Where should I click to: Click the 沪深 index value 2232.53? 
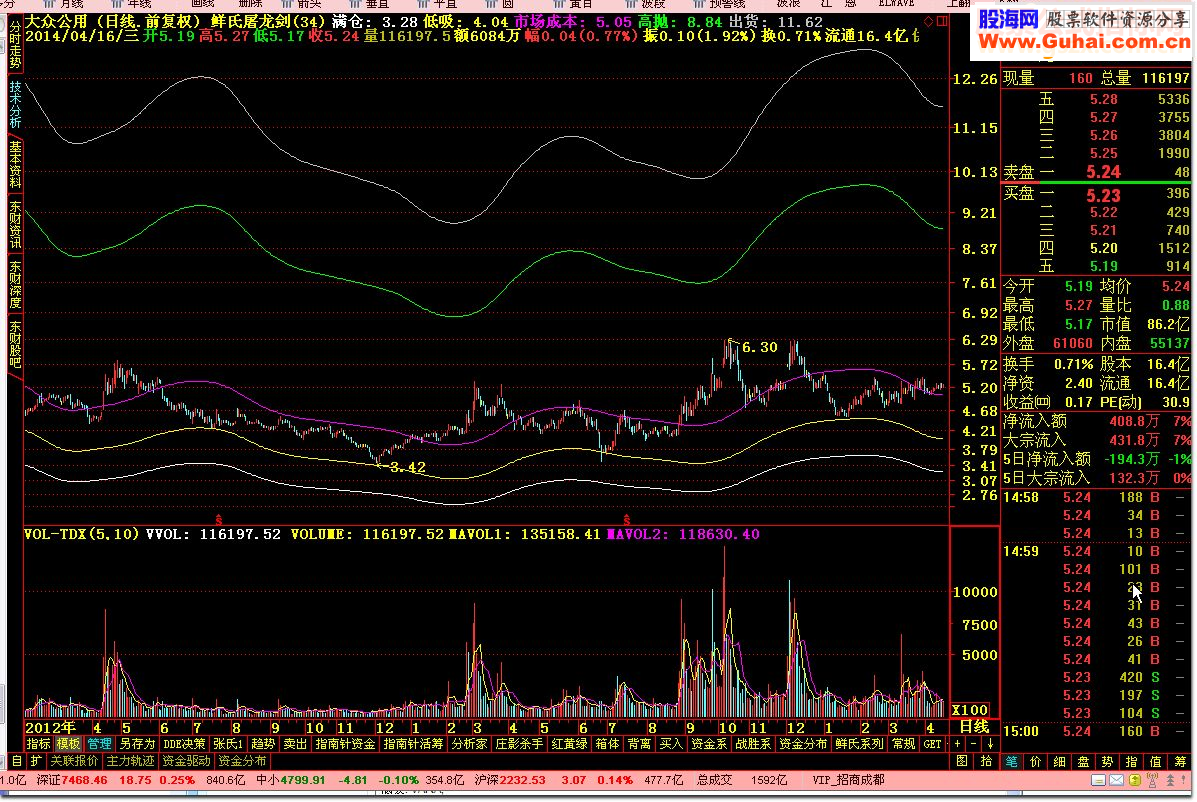[521, 780]
